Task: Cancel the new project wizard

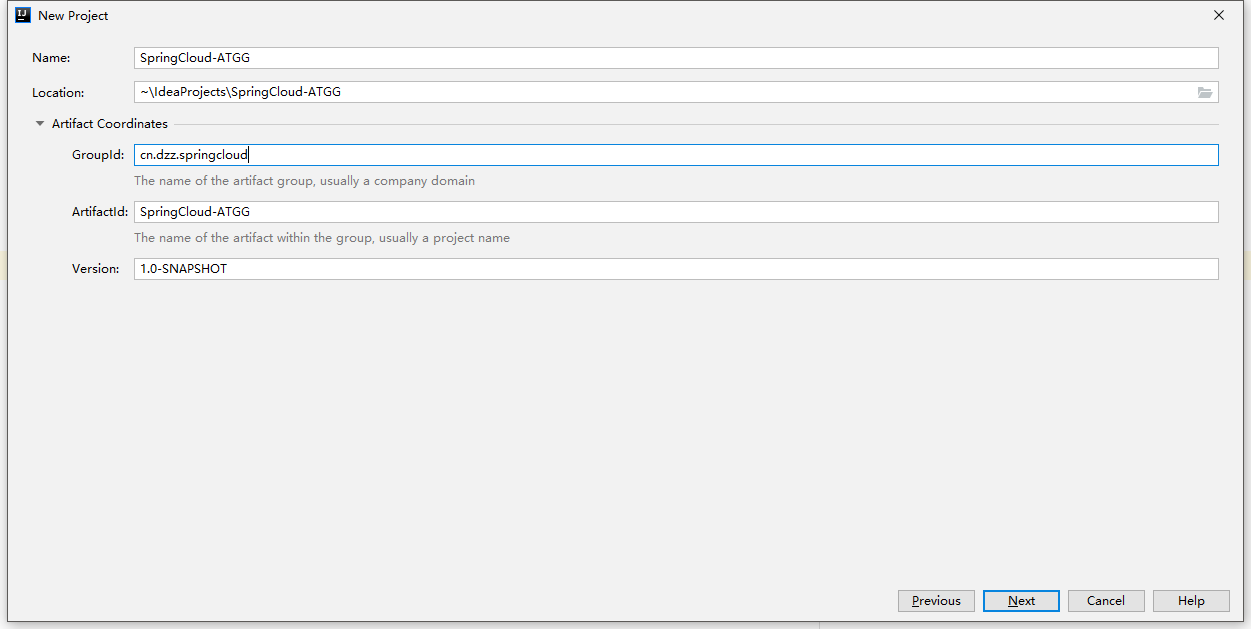Action: tap(1106, 601)
